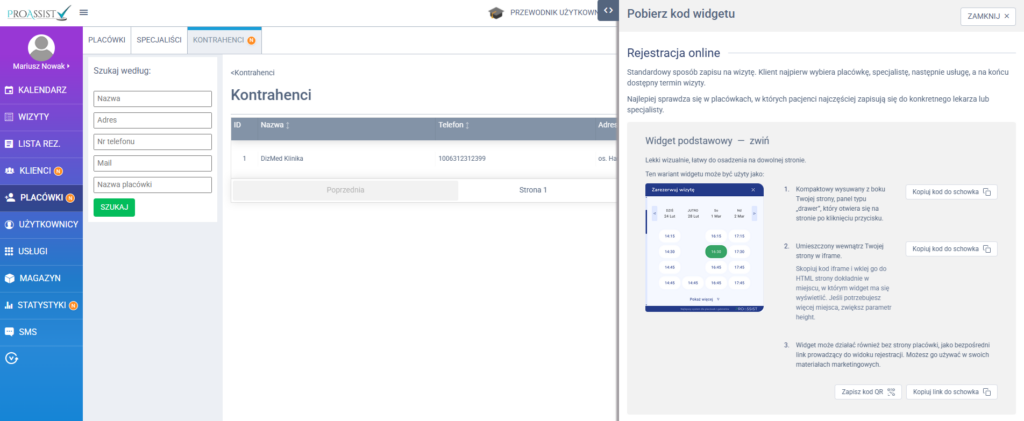
Task: Open Kalendarz from the sidebar
Action: pos(41,90)
